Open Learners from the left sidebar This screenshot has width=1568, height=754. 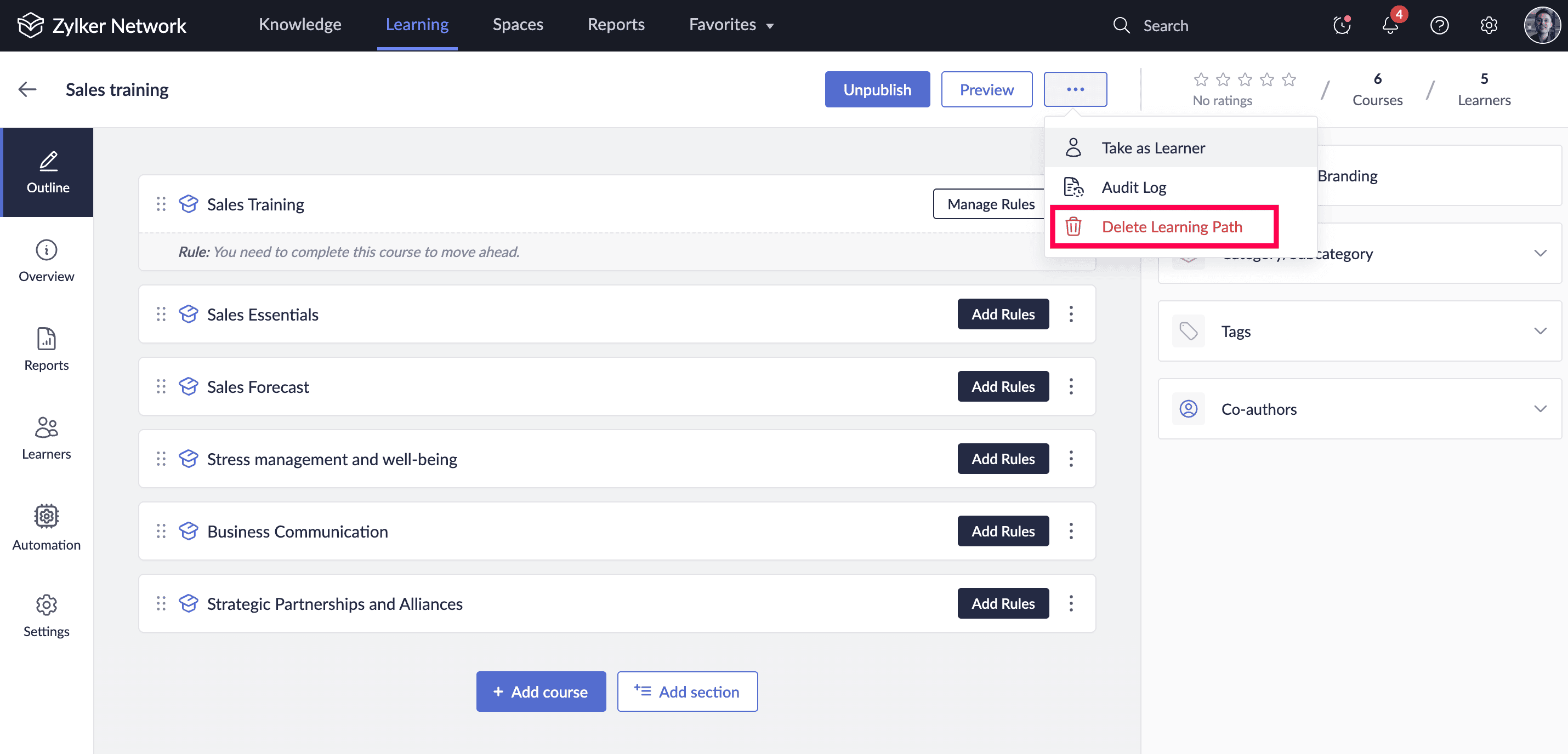pos(46,438)
